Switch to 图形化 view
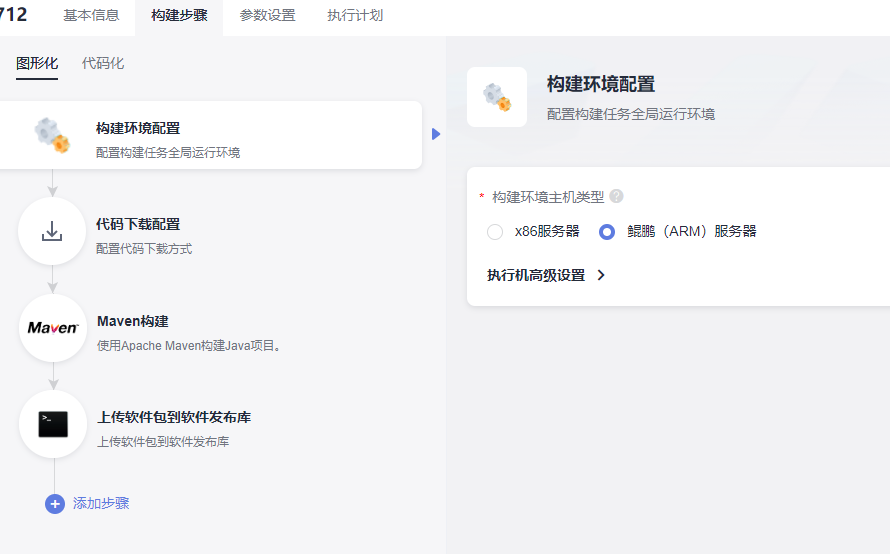The height and width of the screenshot is (554, 890). (x=37, y=63)
